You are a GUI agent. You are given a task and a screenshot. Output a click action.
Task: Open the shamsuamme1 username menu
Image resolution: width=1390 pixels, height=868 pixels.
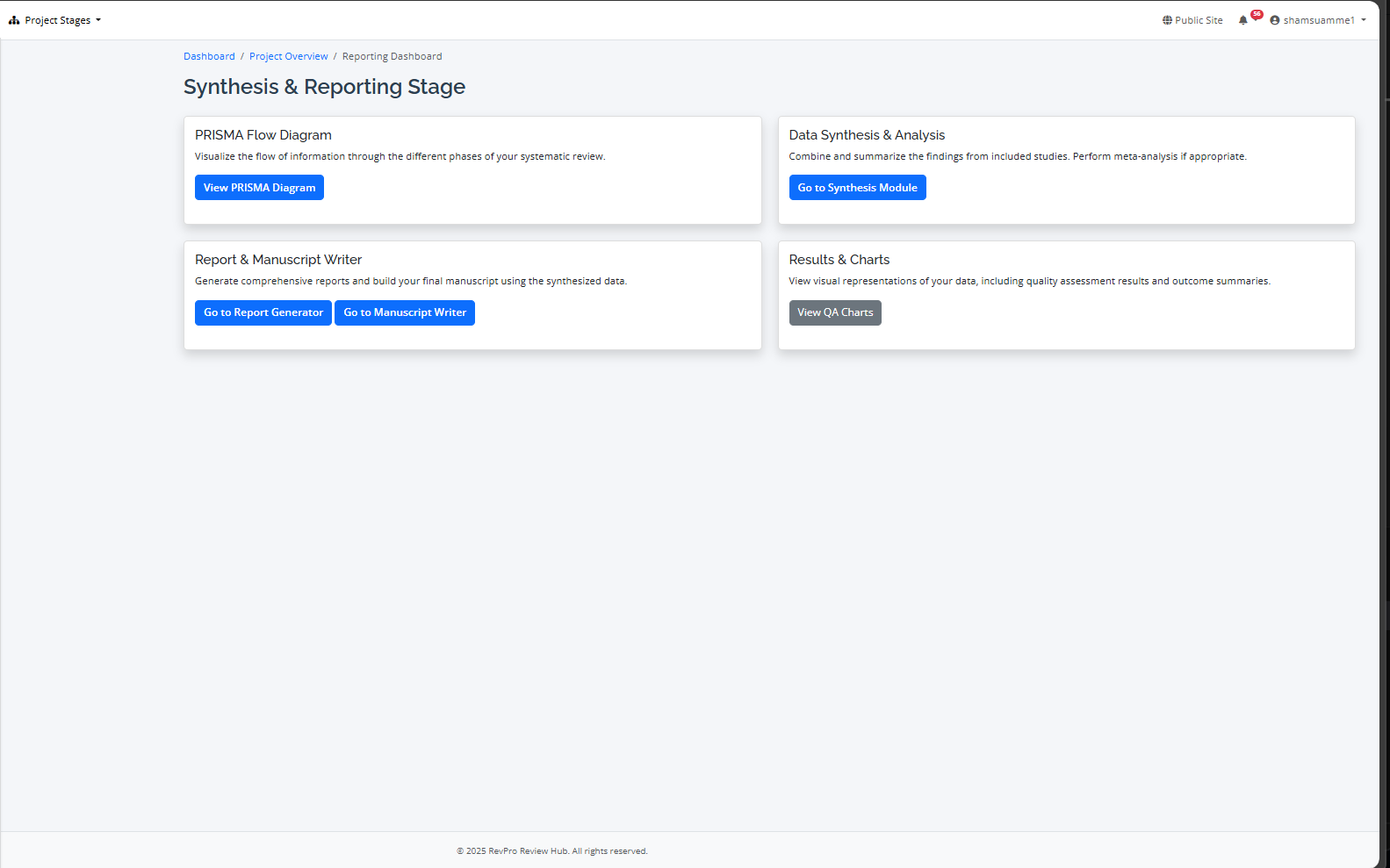point(1318,20)
